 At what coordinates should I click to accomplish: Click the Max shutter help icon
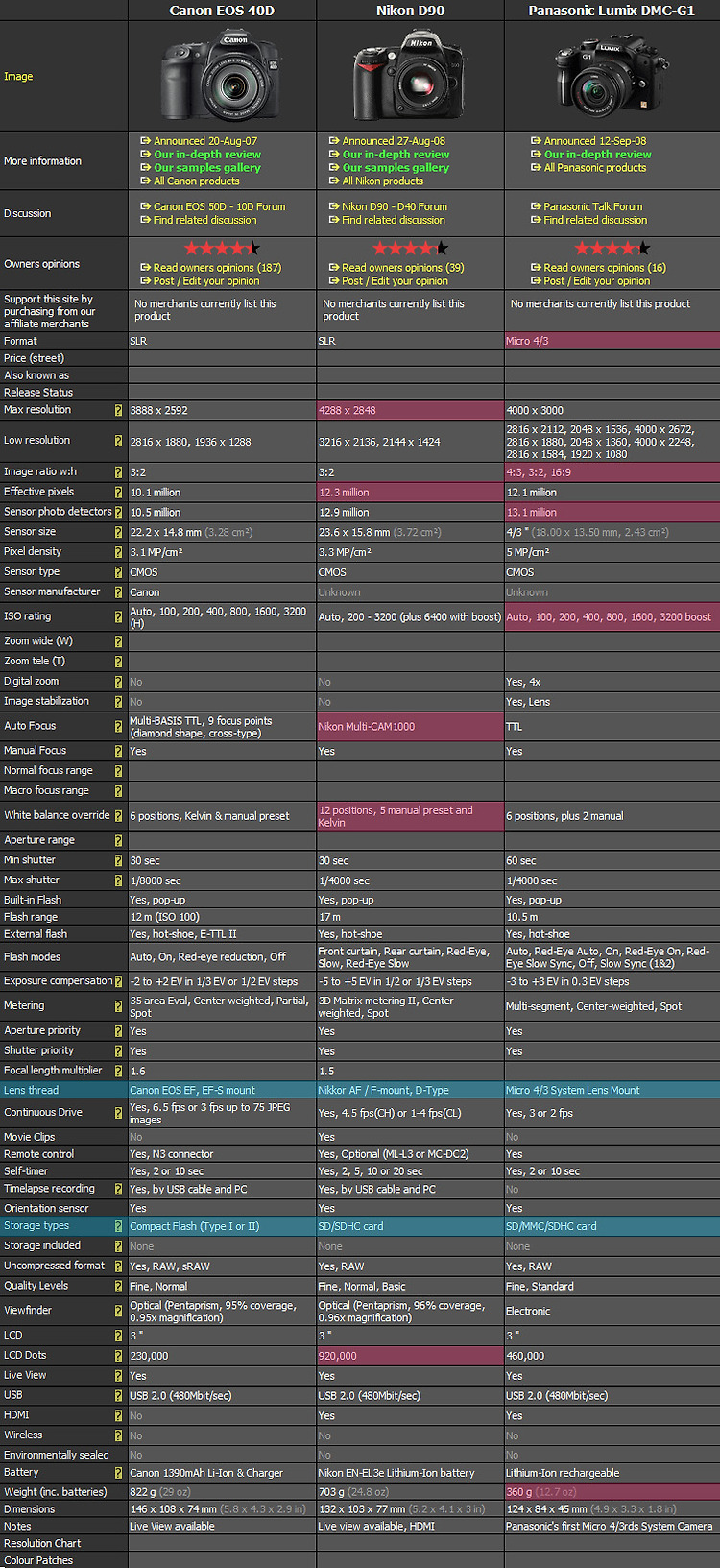119,880
